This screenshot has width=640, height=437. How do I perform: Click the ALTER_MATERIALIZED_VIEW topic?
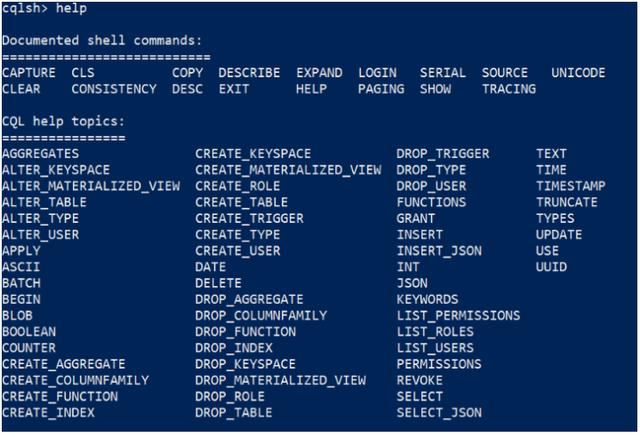click(x=91, y=186)
